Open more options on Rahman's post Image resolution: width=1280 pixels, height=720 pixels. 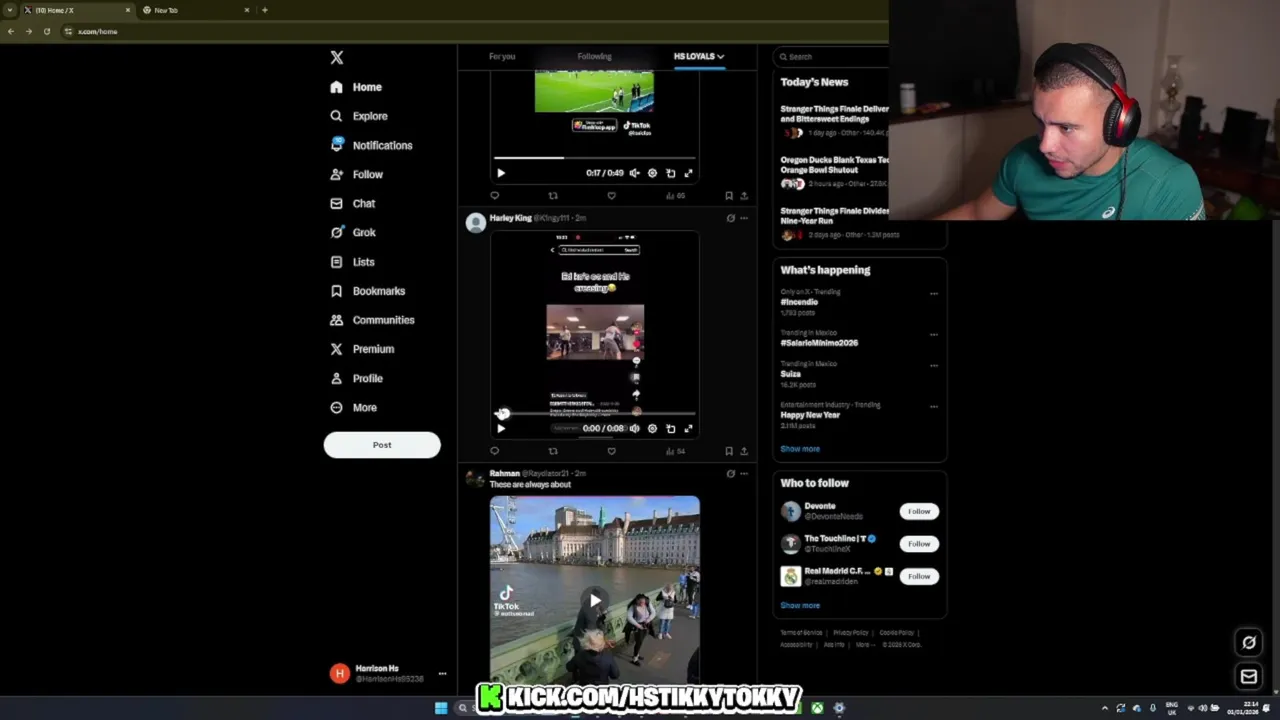click(x=743, y=473)
